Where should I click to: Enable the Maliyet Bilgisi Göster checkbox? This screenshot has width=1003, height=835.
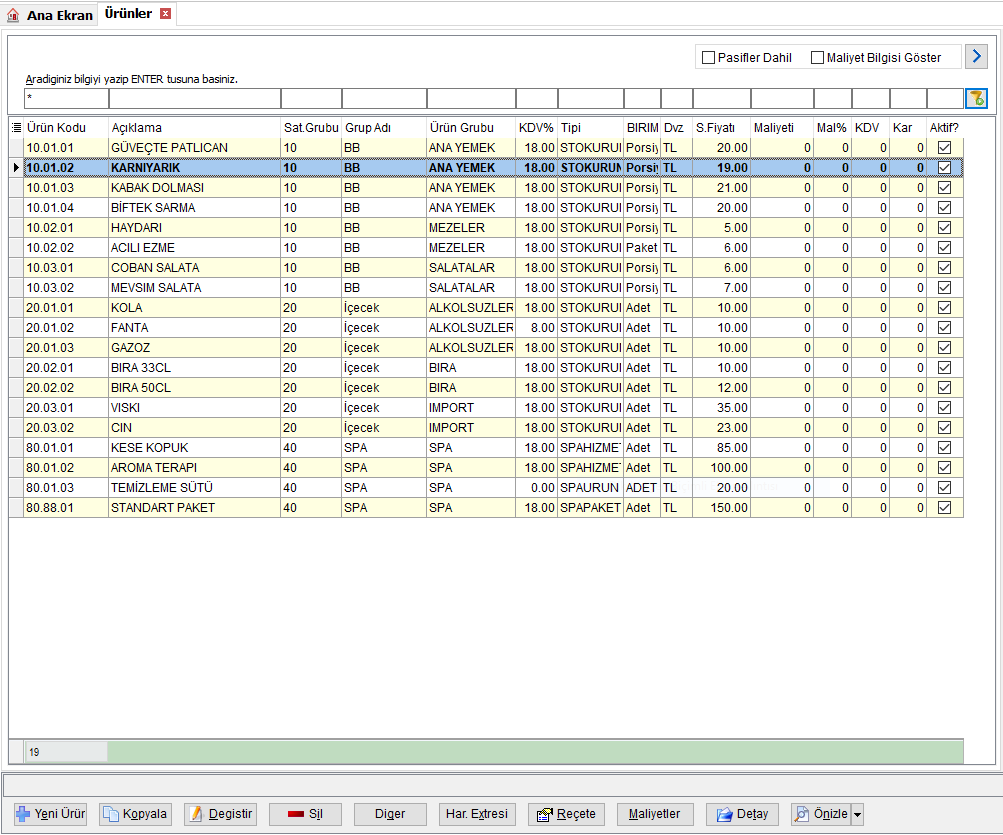click(817, 58)
